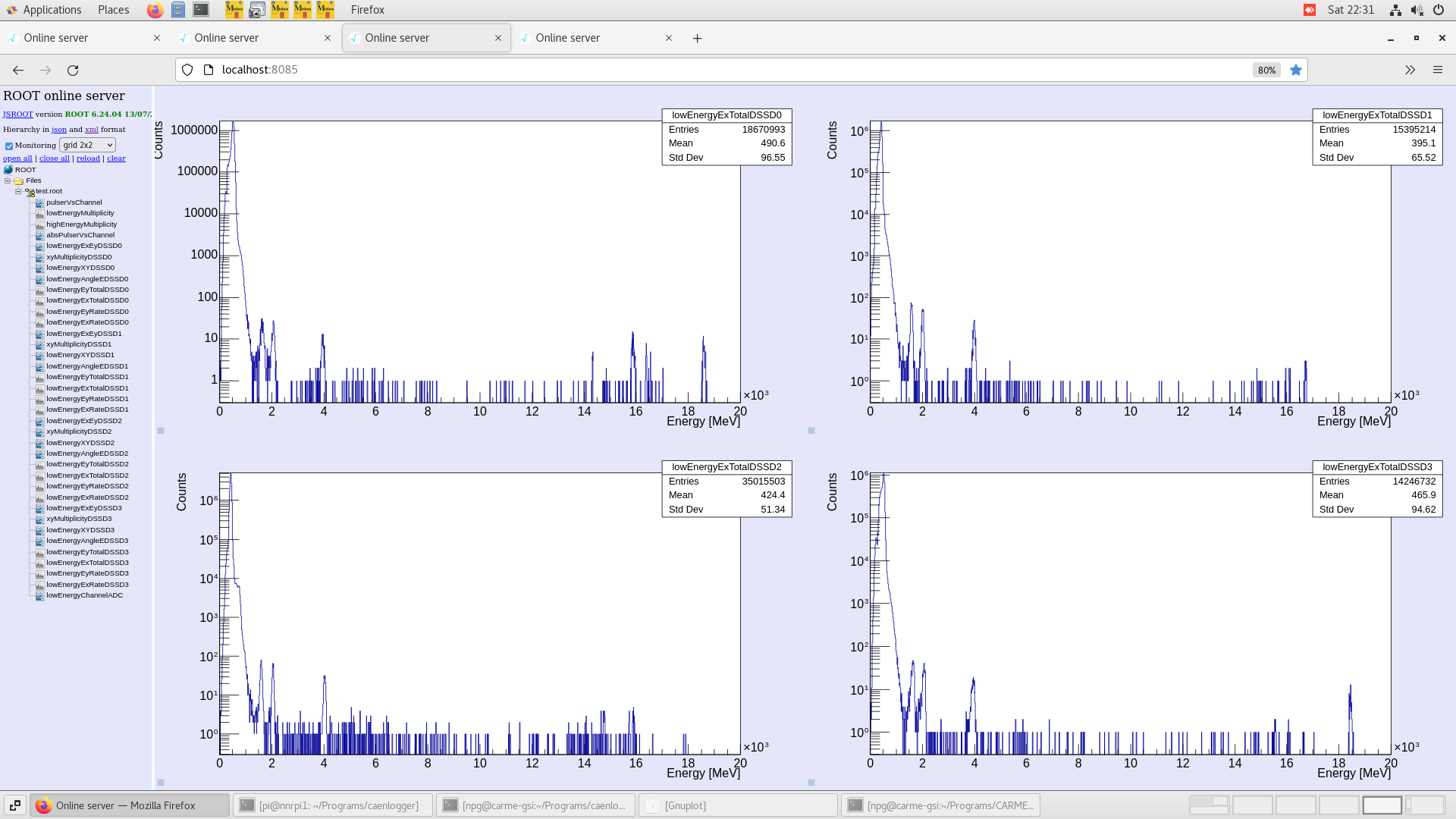The width and height of the screenshot is (1456, 819).
Task: Reload the page with the refresh icon
Action: point(73,70)
